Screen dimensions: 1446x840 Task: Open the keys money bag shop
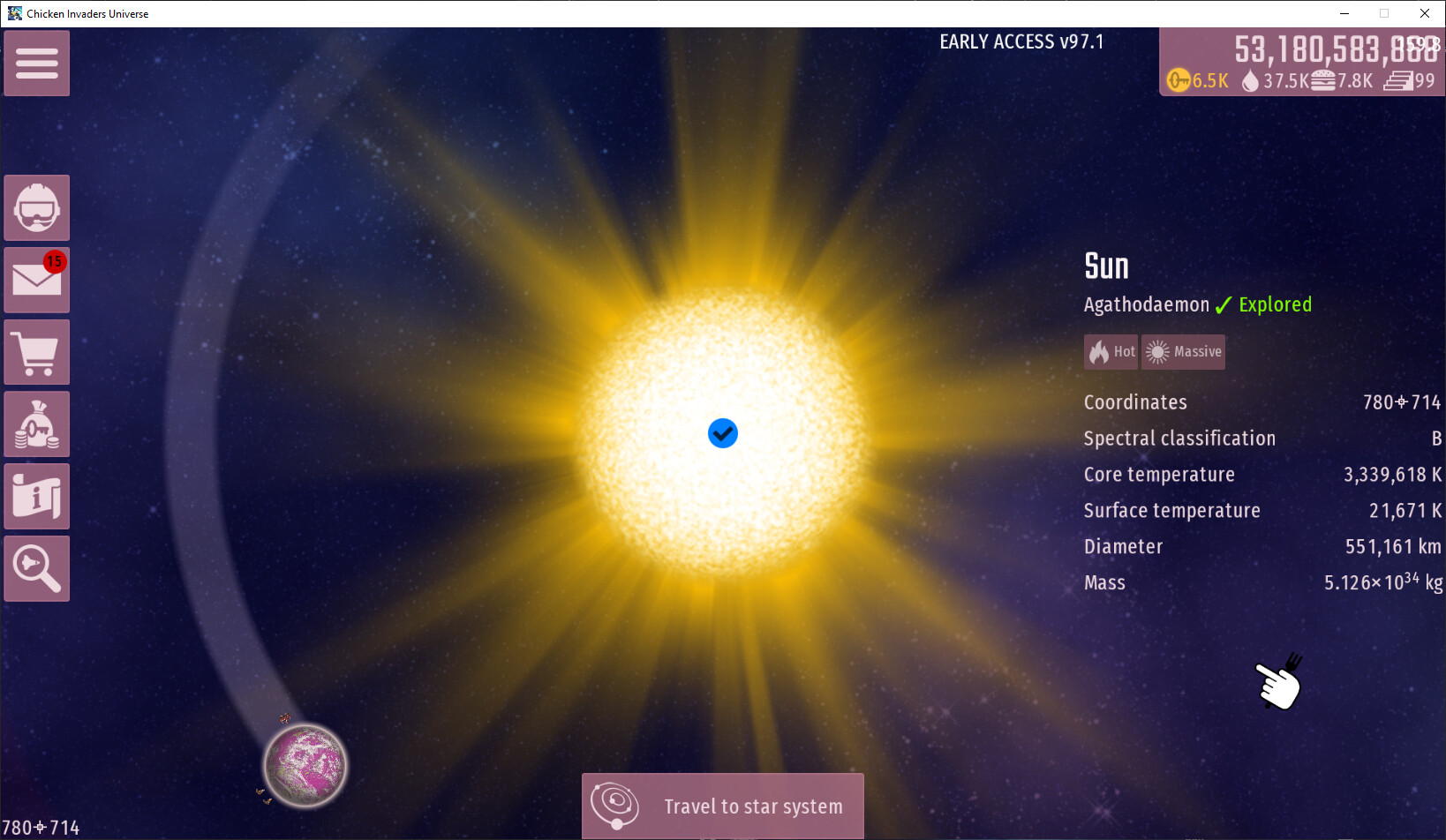pyautogui.click(x=37, y=425)
